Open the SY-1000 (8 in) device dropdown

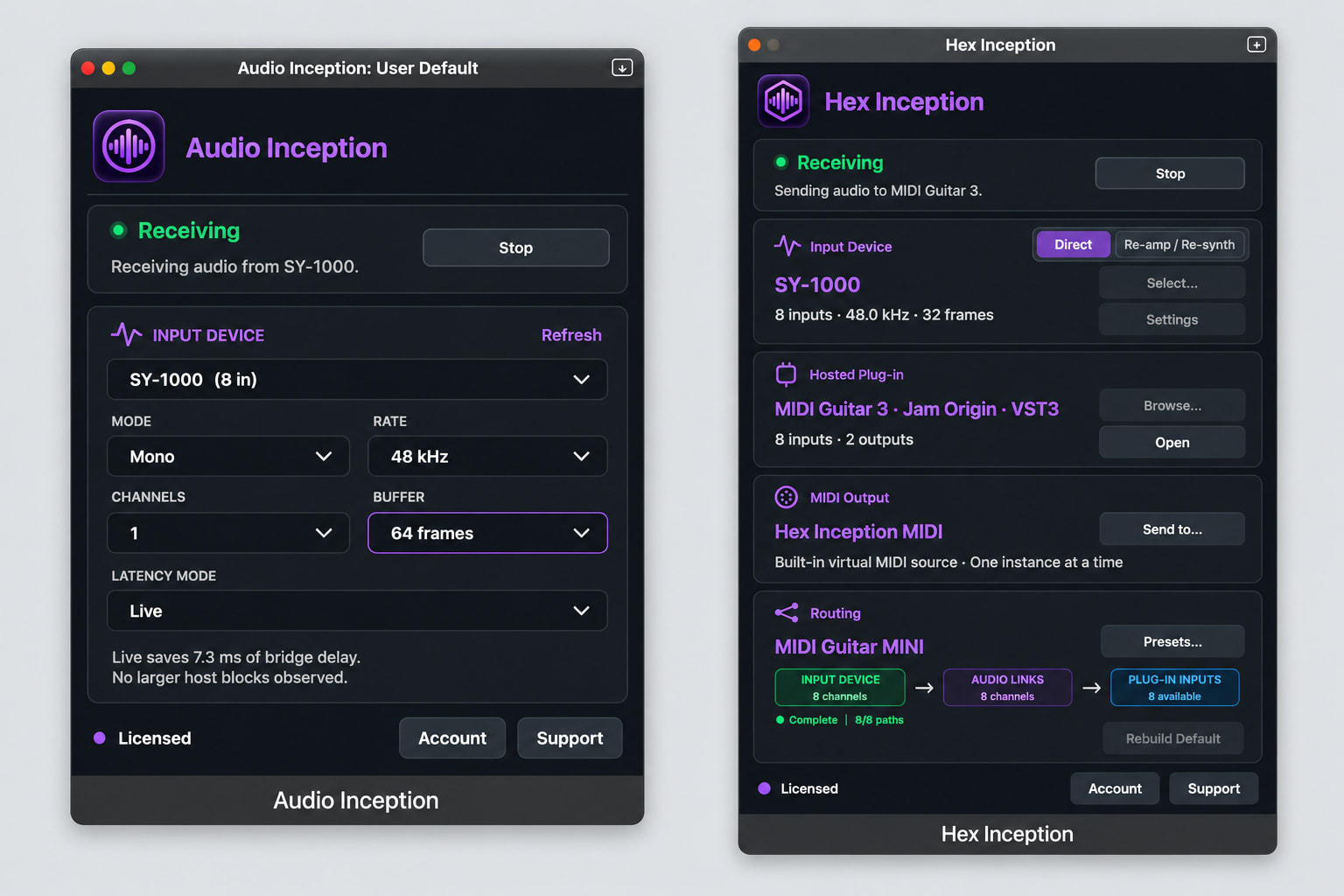(357, 380)
